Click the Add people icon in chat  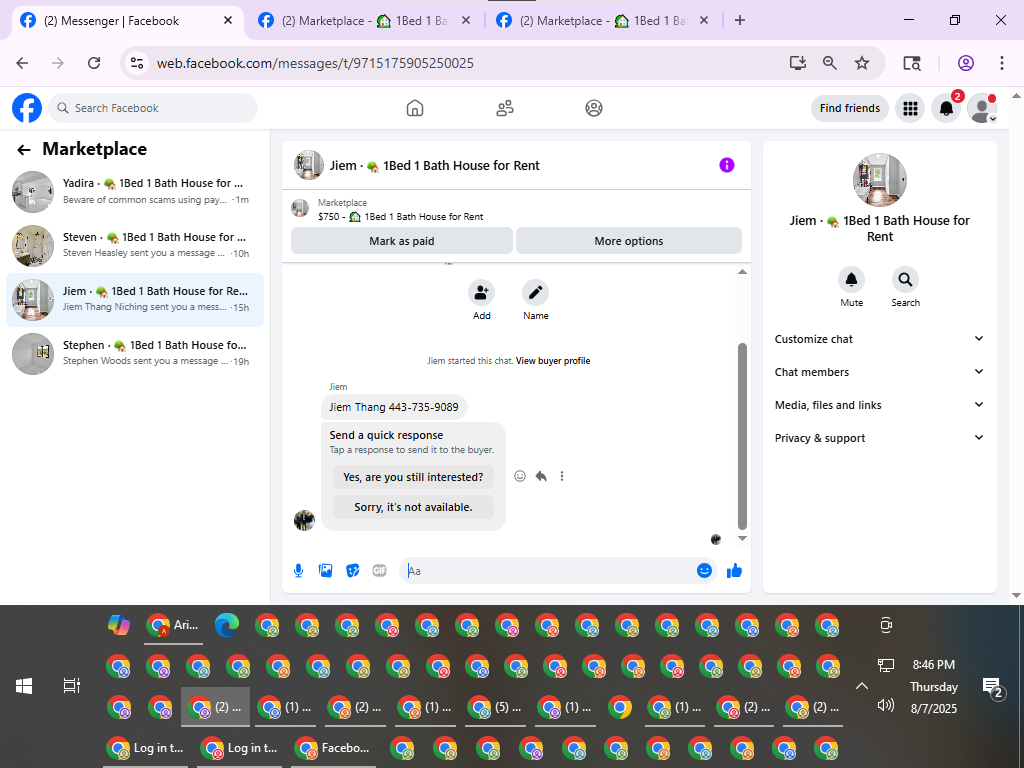481,293
